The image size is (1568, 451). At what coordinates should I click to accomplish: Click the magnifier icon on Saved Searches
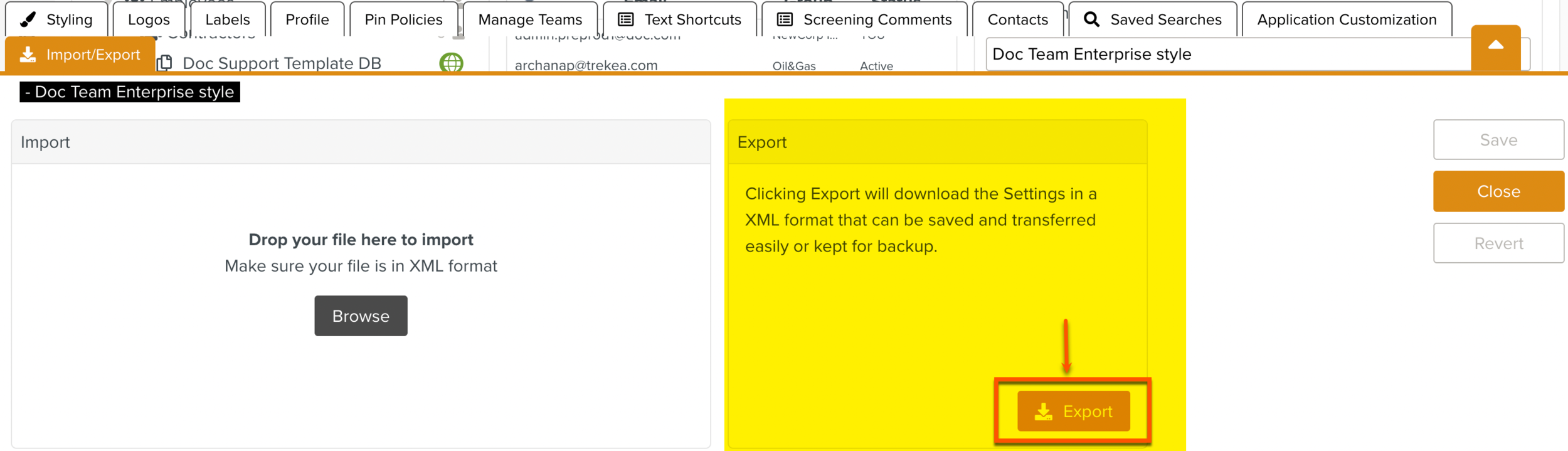[1091, 19]
